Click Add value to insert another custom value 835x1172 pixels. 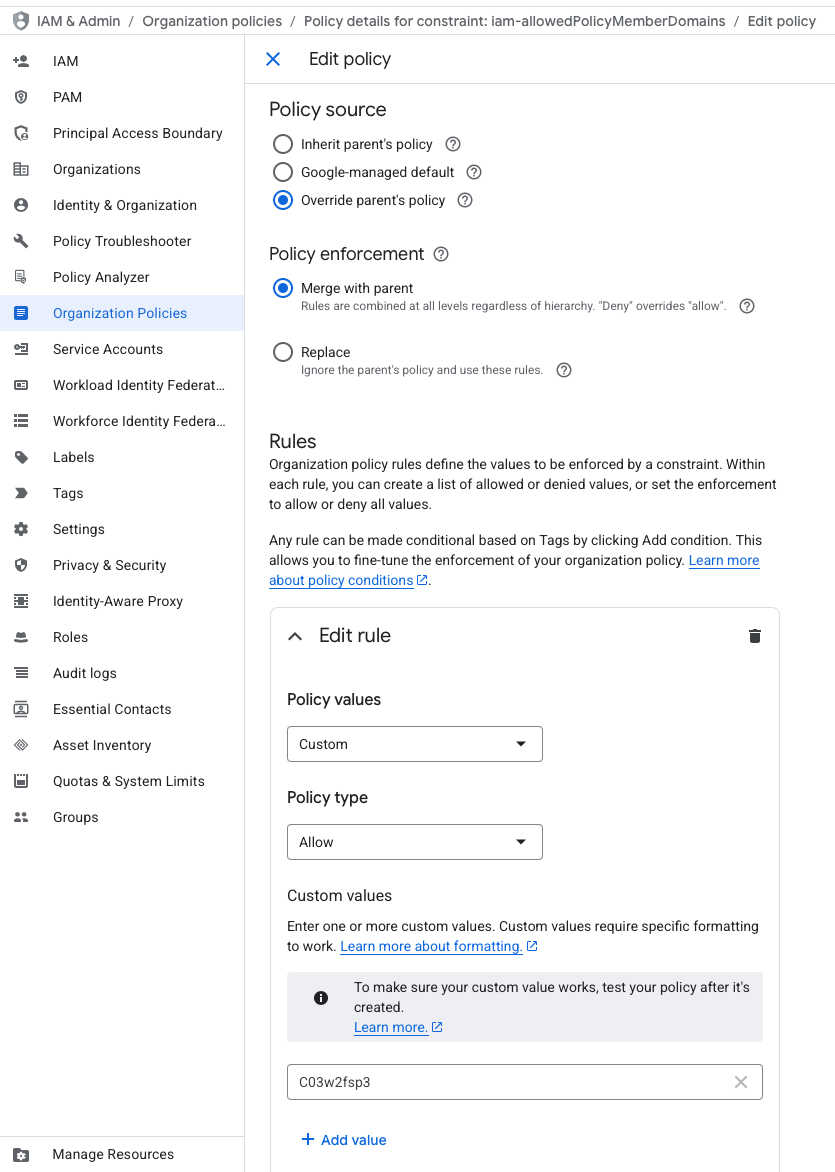tap(344, 1140)
